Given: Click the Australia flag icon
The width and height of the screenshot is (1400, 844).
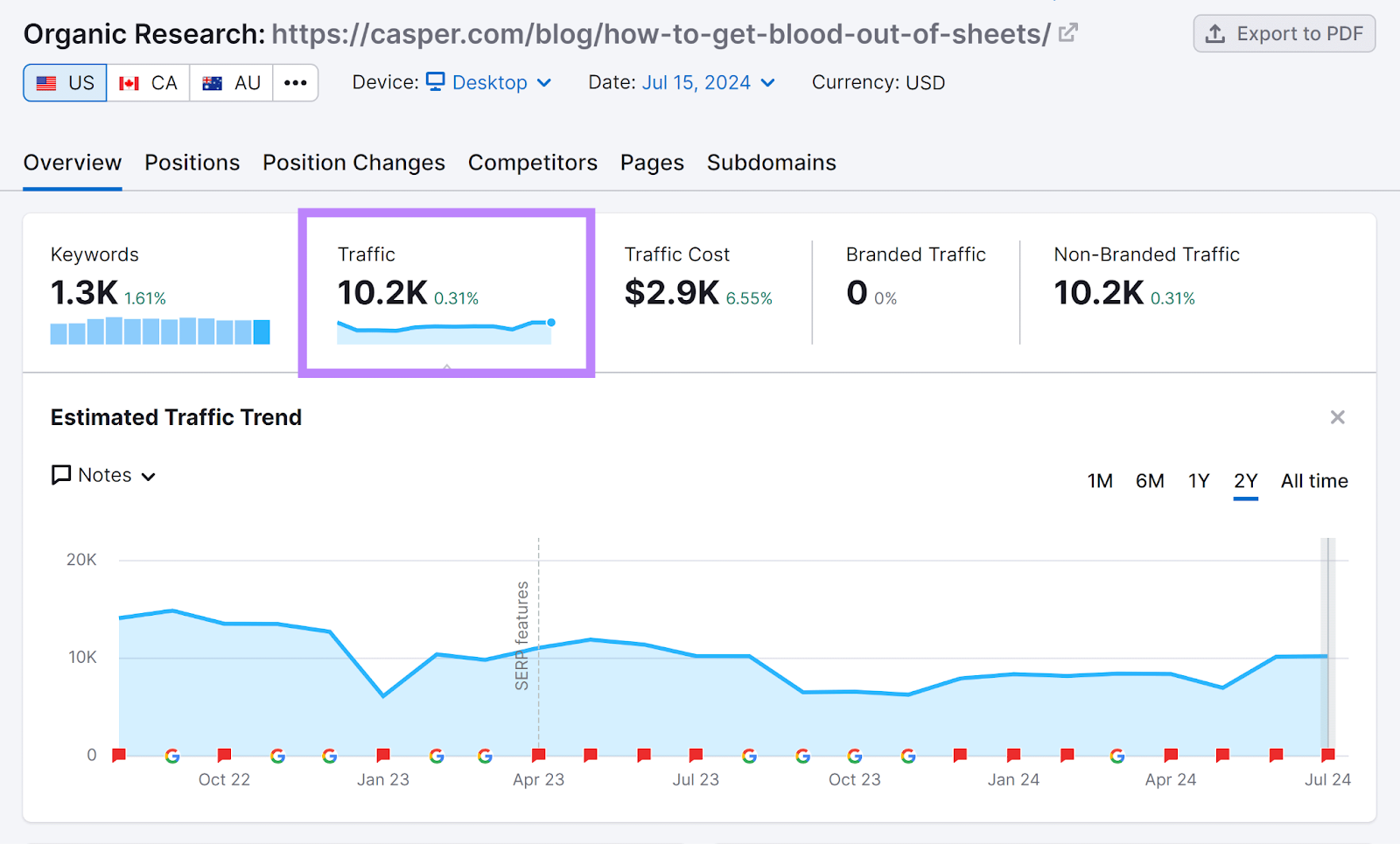Looking at the screenshot, I should 211,82.
